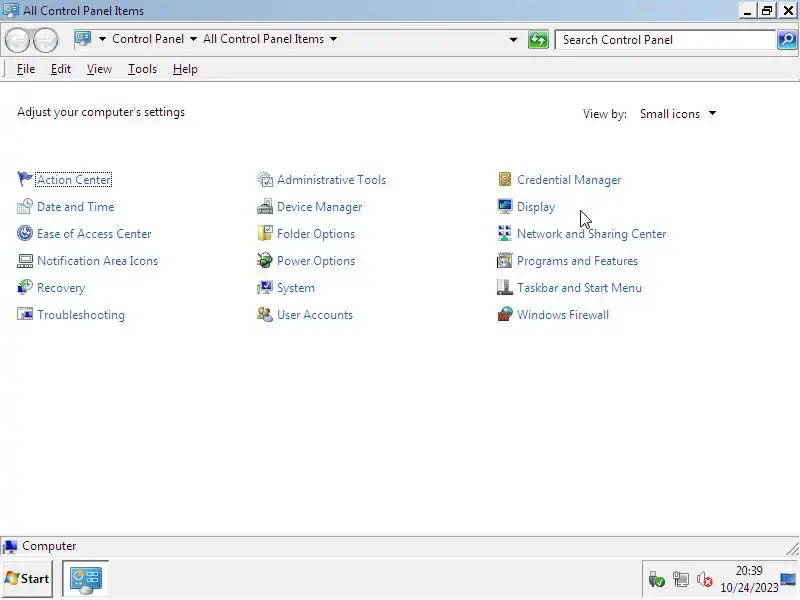Click the Display link
Image resolution: width=800 pixels, height=600 pixels.
(x=536, y=207)
